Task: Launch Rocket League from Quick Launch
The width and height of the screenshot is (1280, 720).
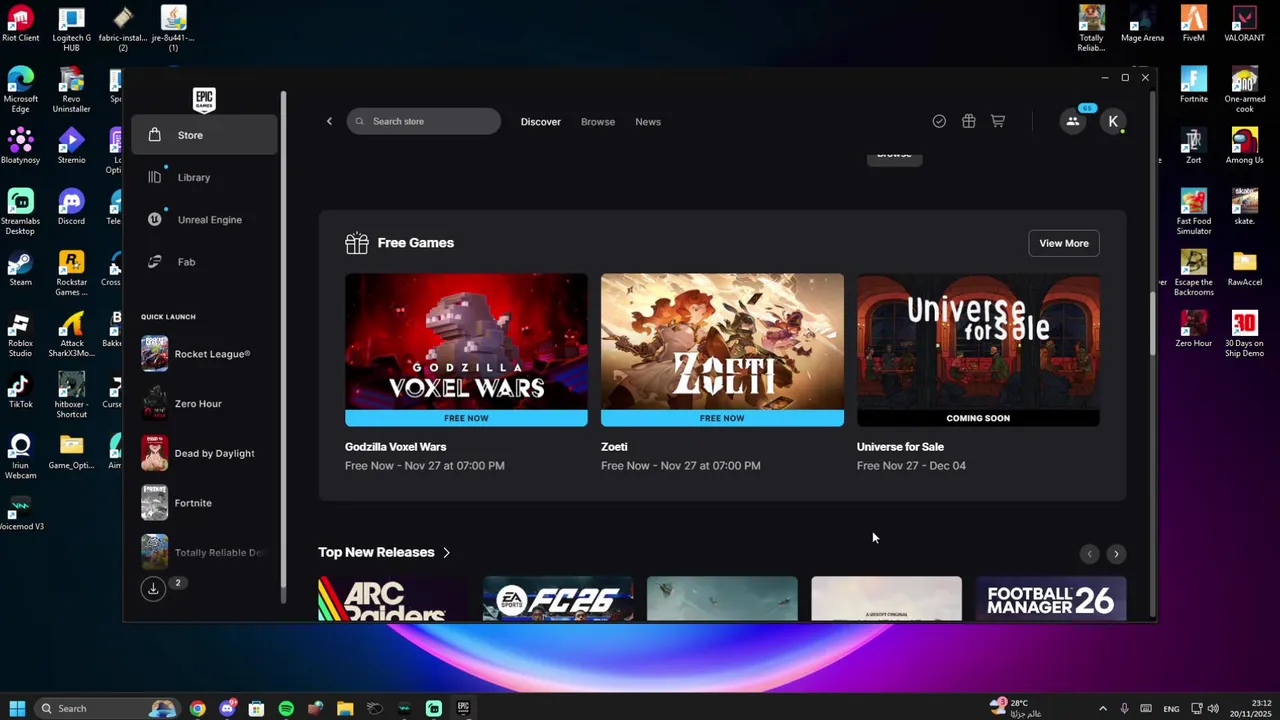Action: coord(204,354)
